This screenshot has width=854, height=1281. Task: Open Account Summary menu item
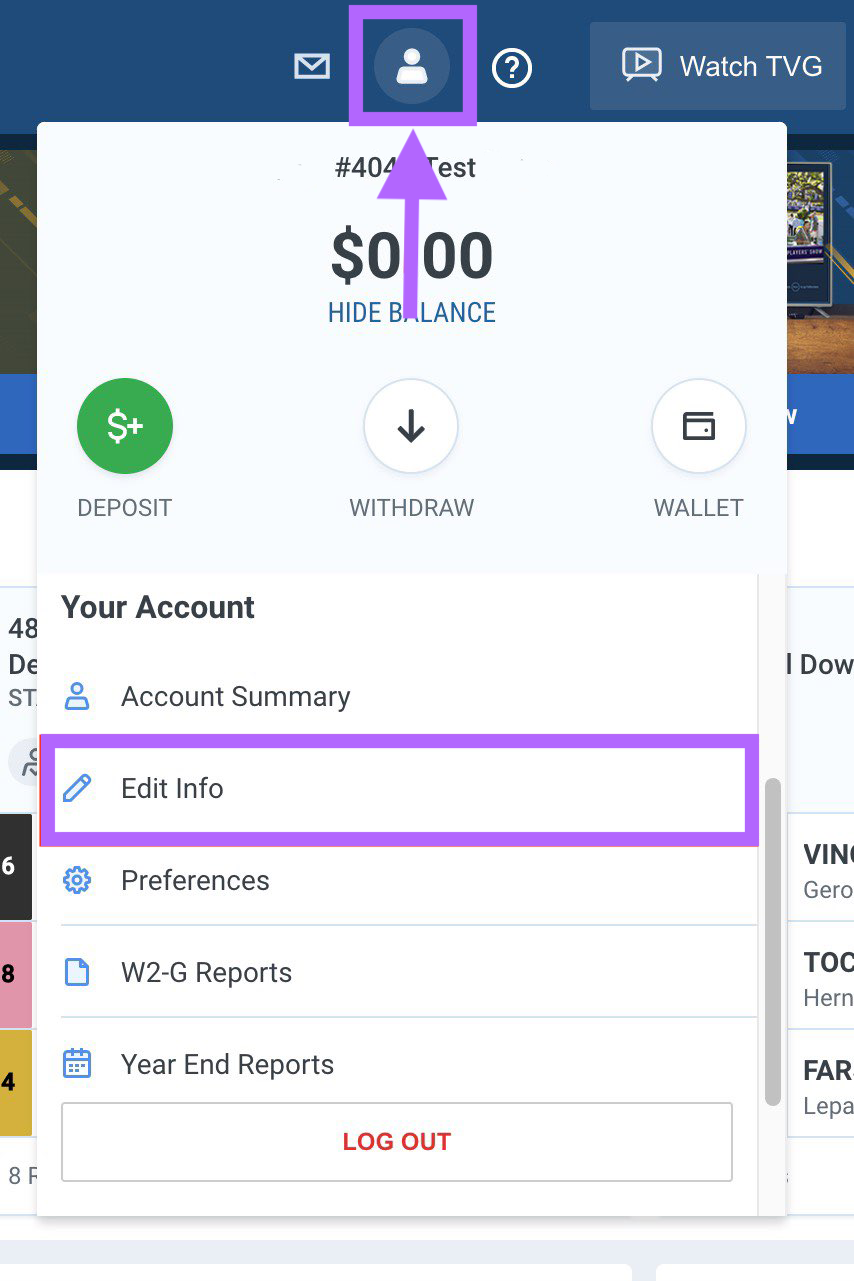coord(235,696)
